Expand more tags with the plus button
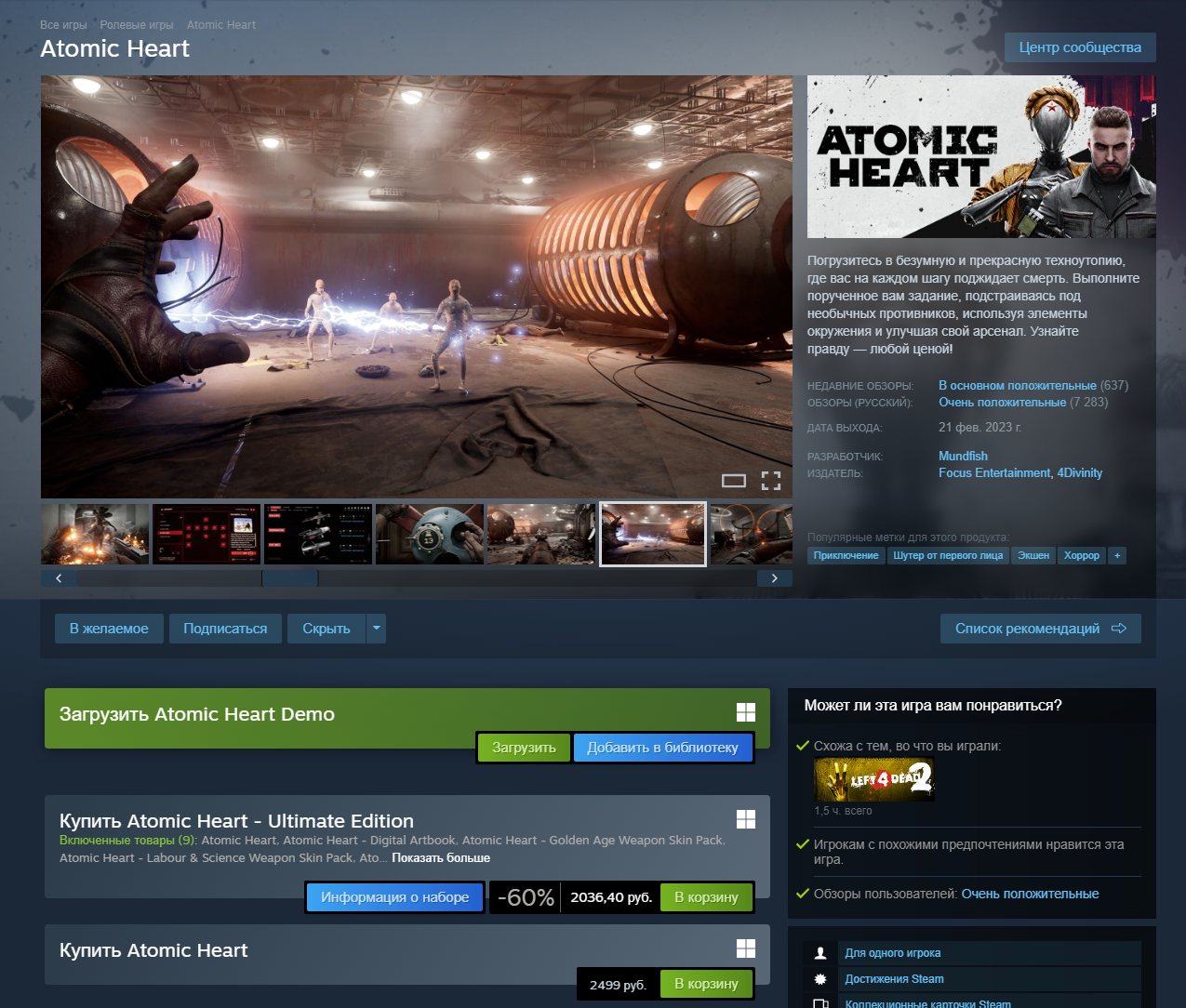 (1117, 555)
